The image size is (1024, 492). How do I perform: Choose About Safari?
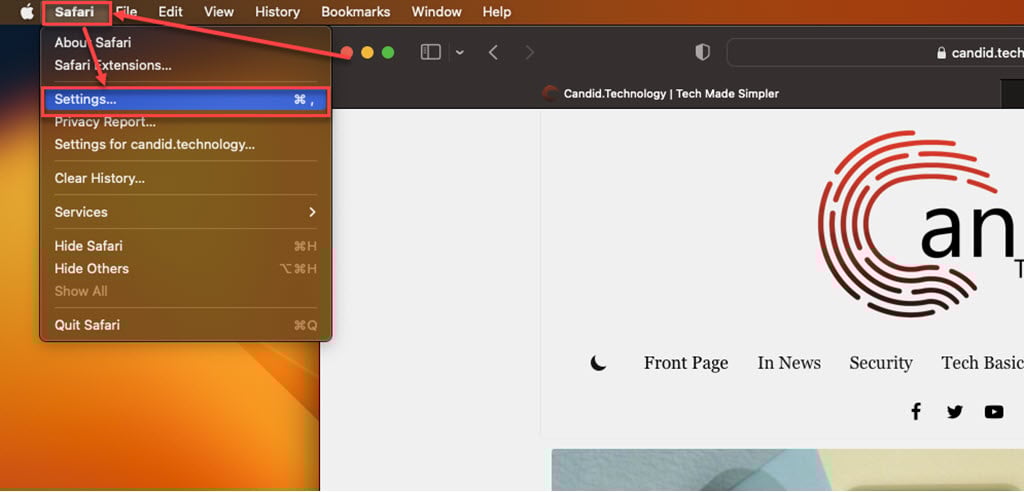coord(186,42)
